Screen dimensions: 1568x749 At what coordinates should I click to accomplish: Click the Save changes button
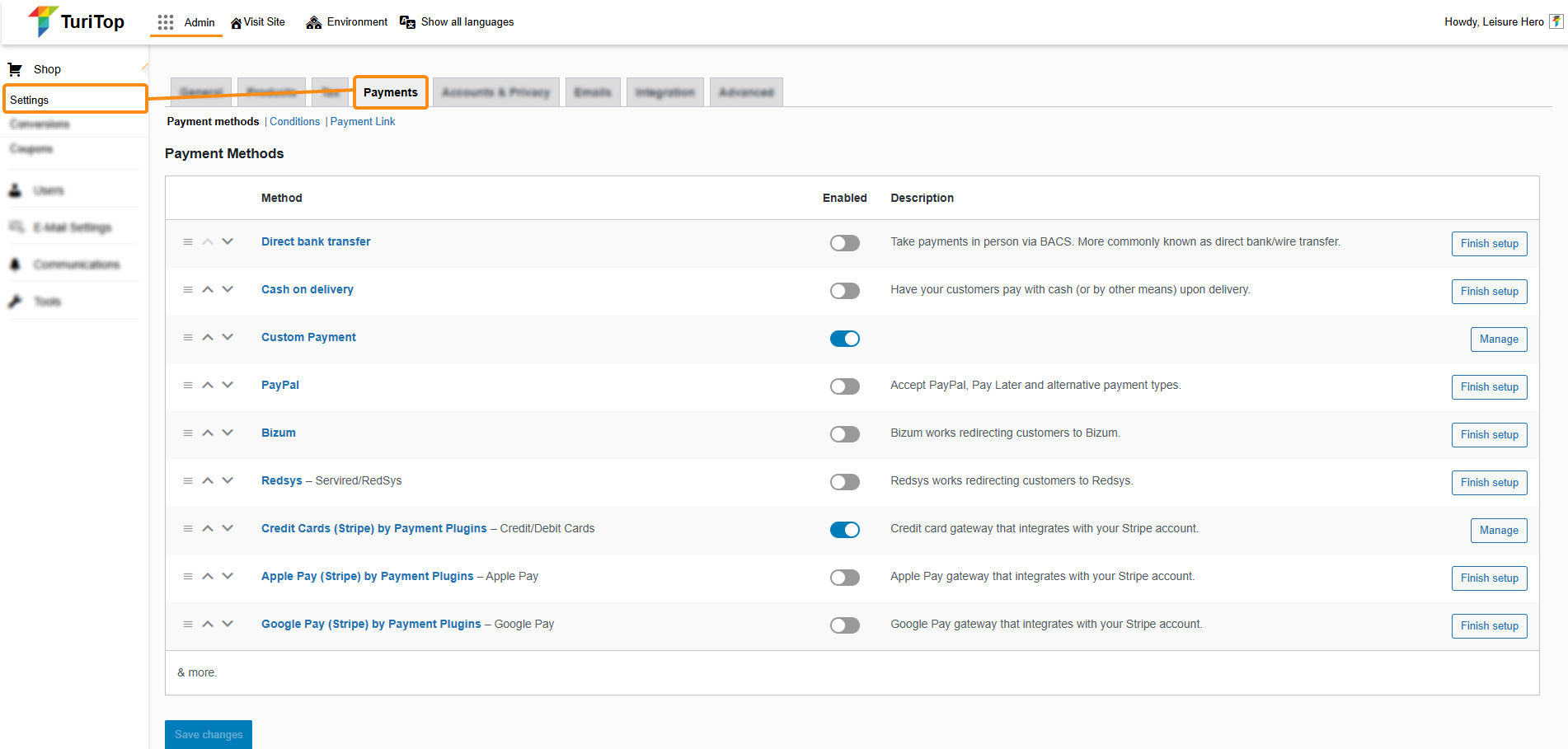[209, 734]
